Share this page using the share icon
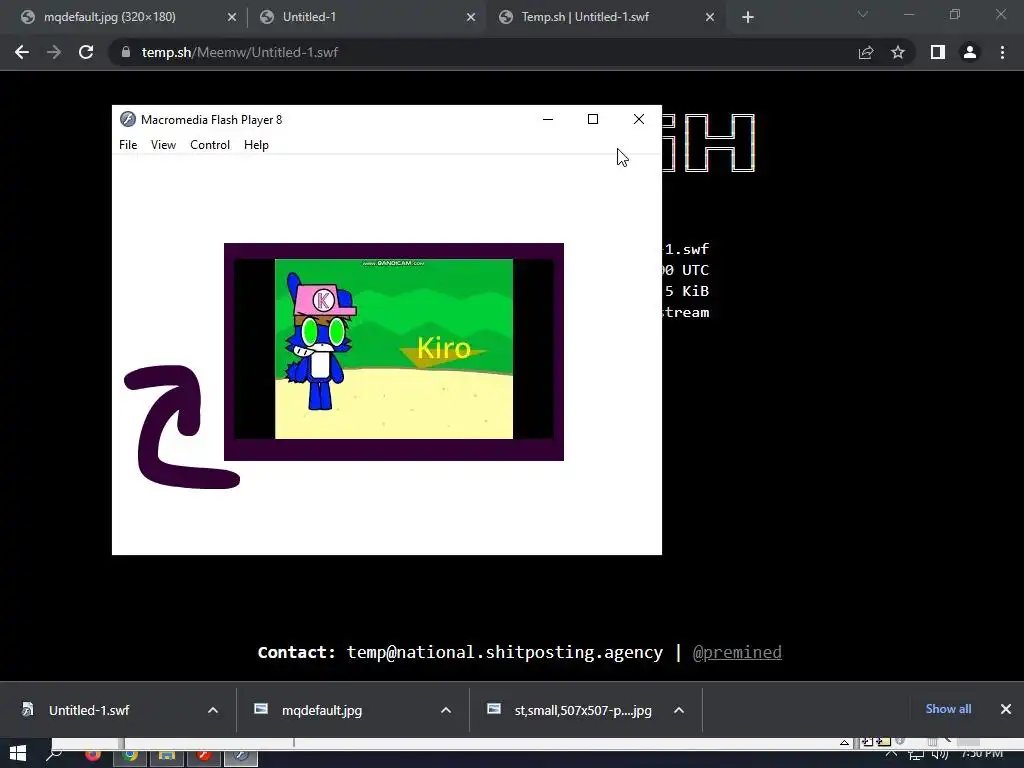 (866, 52)
